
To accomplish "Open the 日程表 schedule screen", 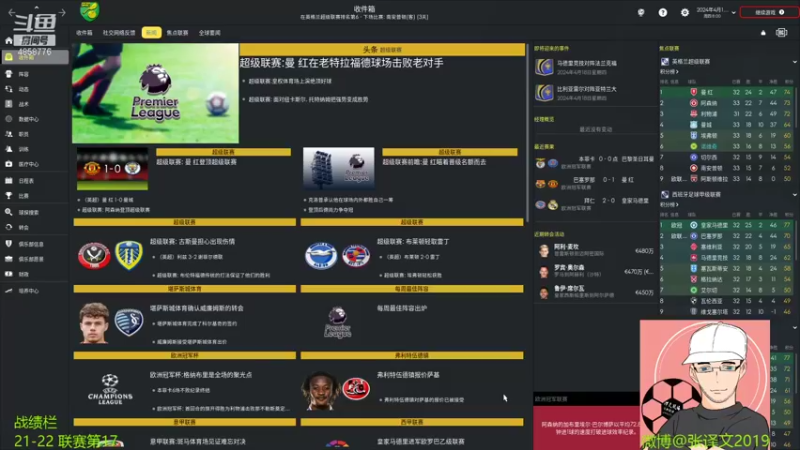I will point(35,181).
